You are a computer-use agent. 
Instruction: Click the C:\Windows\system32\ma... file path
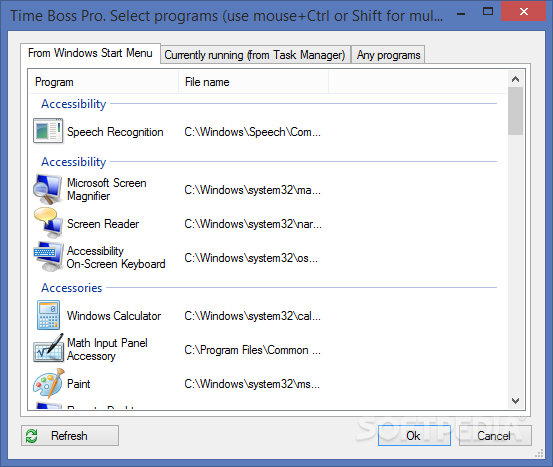point(253,190)
